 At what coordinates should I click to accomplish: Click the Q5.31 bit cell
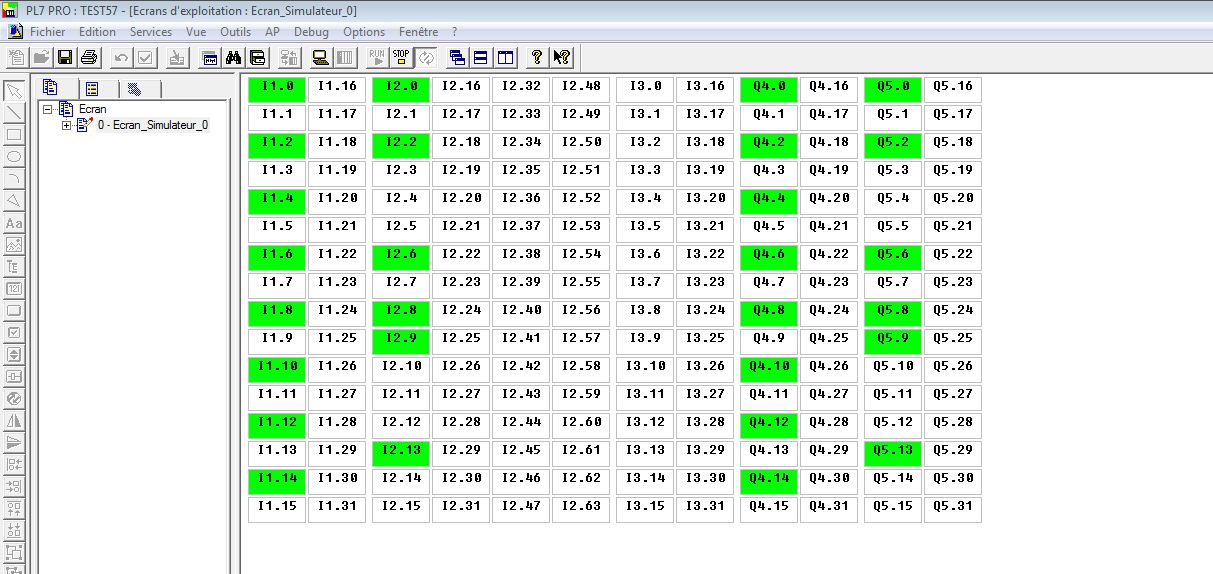tap(952, 507)
